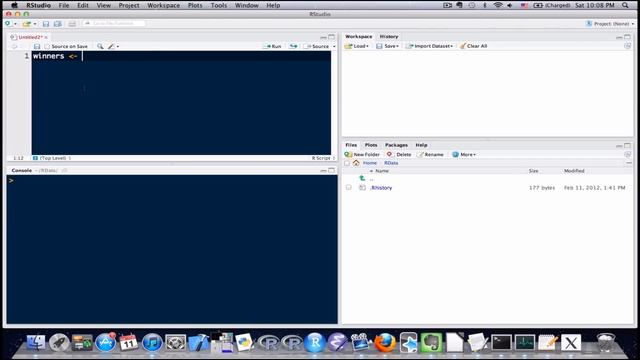Open the New File dropdown arrow
Viewport: 640px width, 360px height.
15,24
